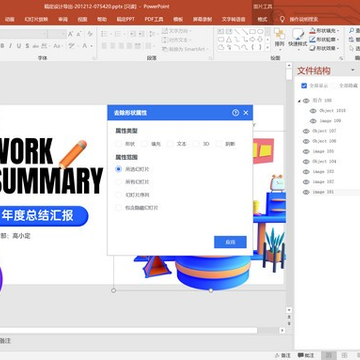The width and height of the screenshot is (360, 360).
Task: Open the 动画 ribbon tab
Action: [10, 19]
